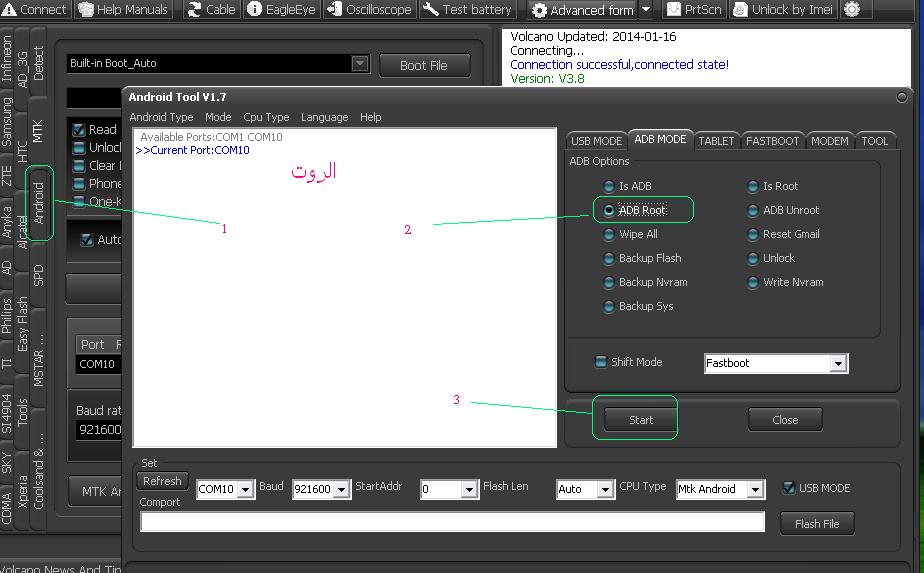Select the Write Nvram radio option
The image size is (924, 573).
click(753, 283)
